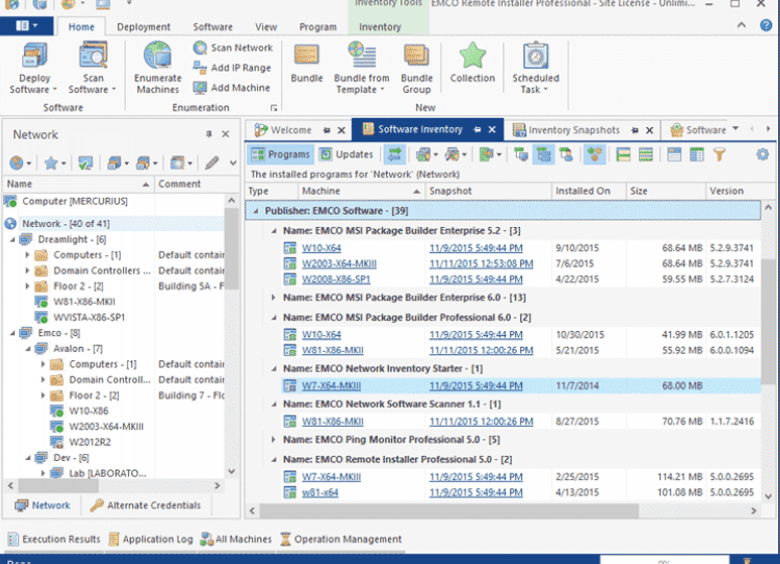Viewport: 780px width, 564px height.
Task: Open the w81-x64 machine link
Action: [x=320, y=492]
